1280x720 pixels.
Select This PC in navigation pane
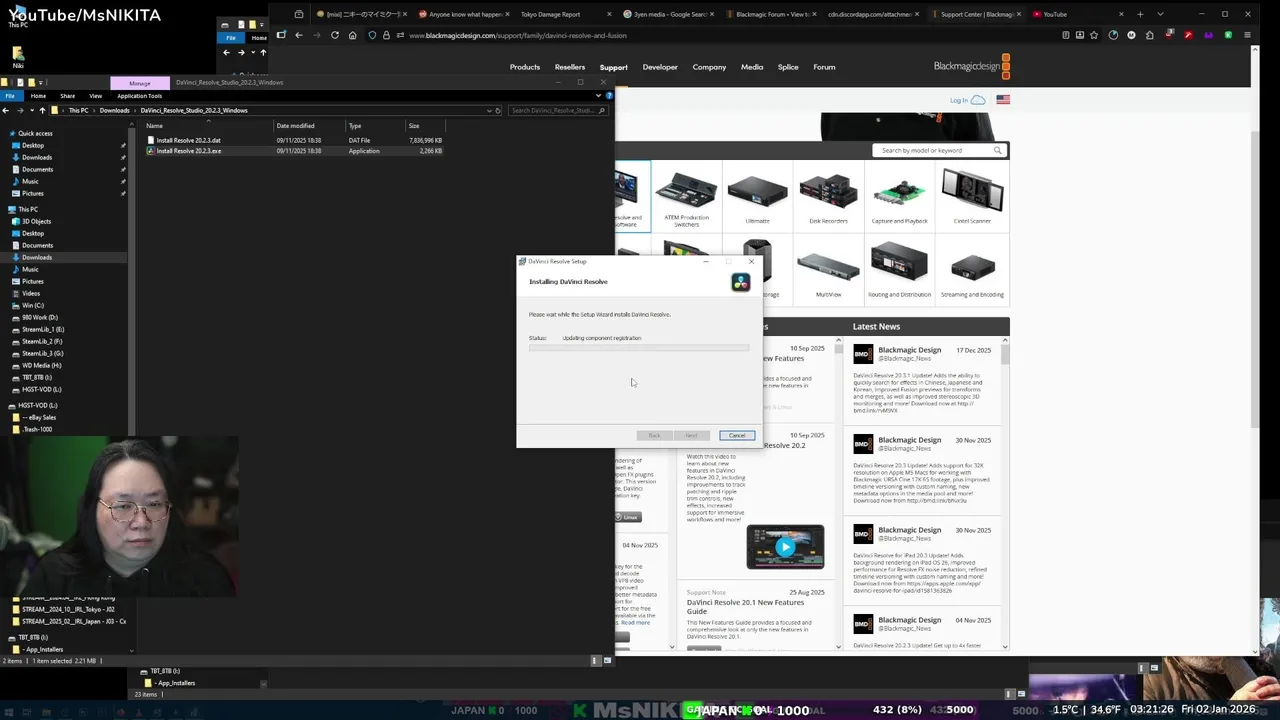tap(28, 209)
